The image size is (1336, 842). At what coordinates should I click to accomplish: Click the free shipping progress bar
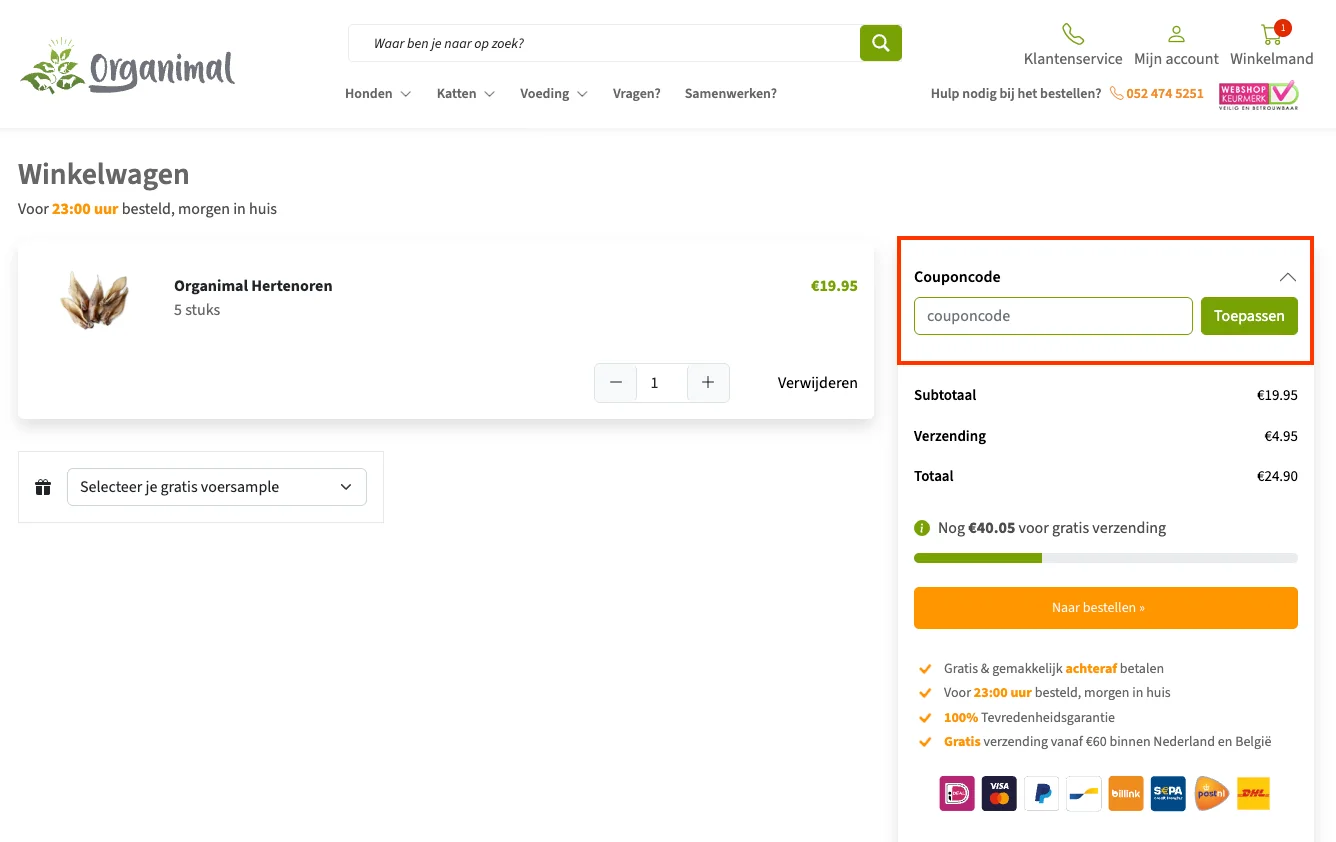coord(1105,558)
